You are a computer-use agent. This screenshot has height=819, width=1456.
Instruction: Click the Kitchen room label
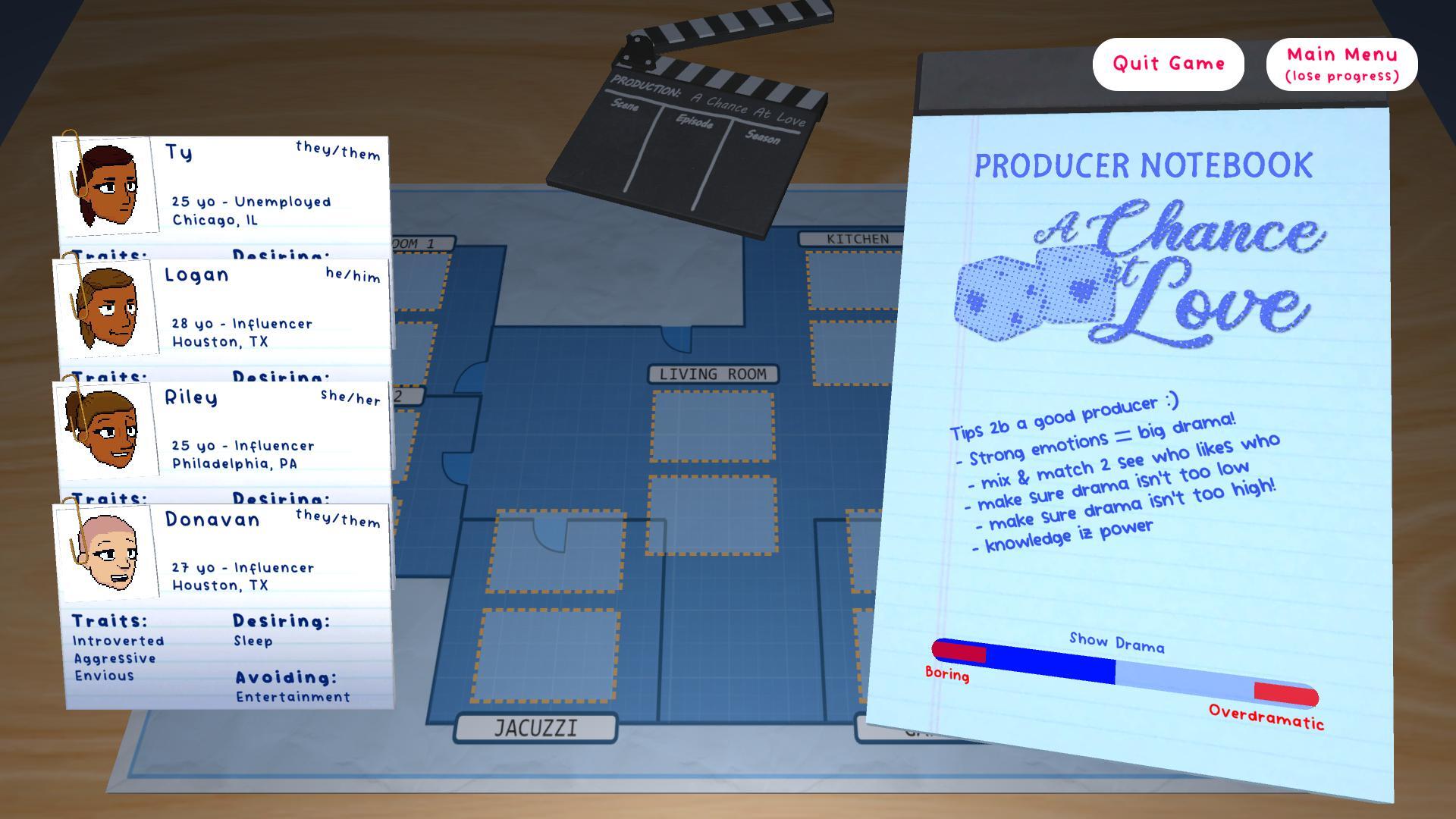point(857,239)
